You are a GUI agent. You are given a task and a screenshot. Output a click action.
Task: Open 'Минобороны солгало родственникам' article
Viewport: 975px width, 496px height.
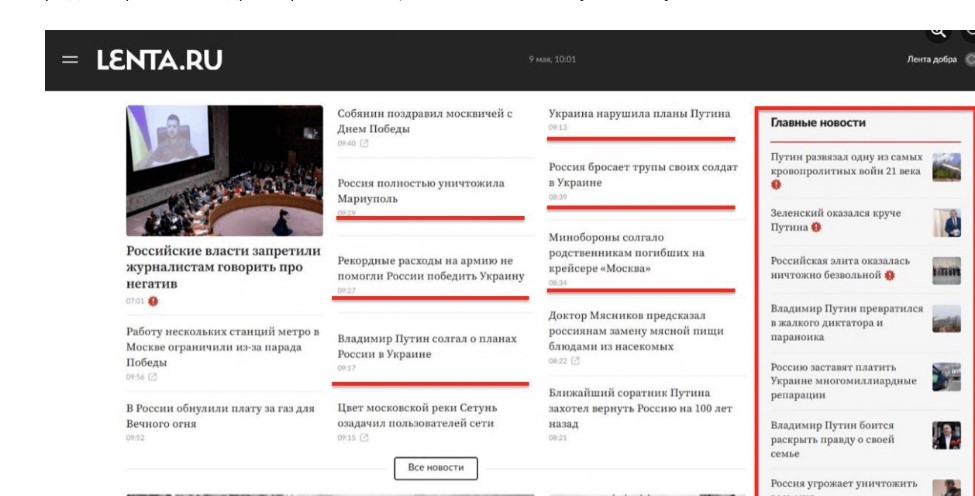coord(626,253)
